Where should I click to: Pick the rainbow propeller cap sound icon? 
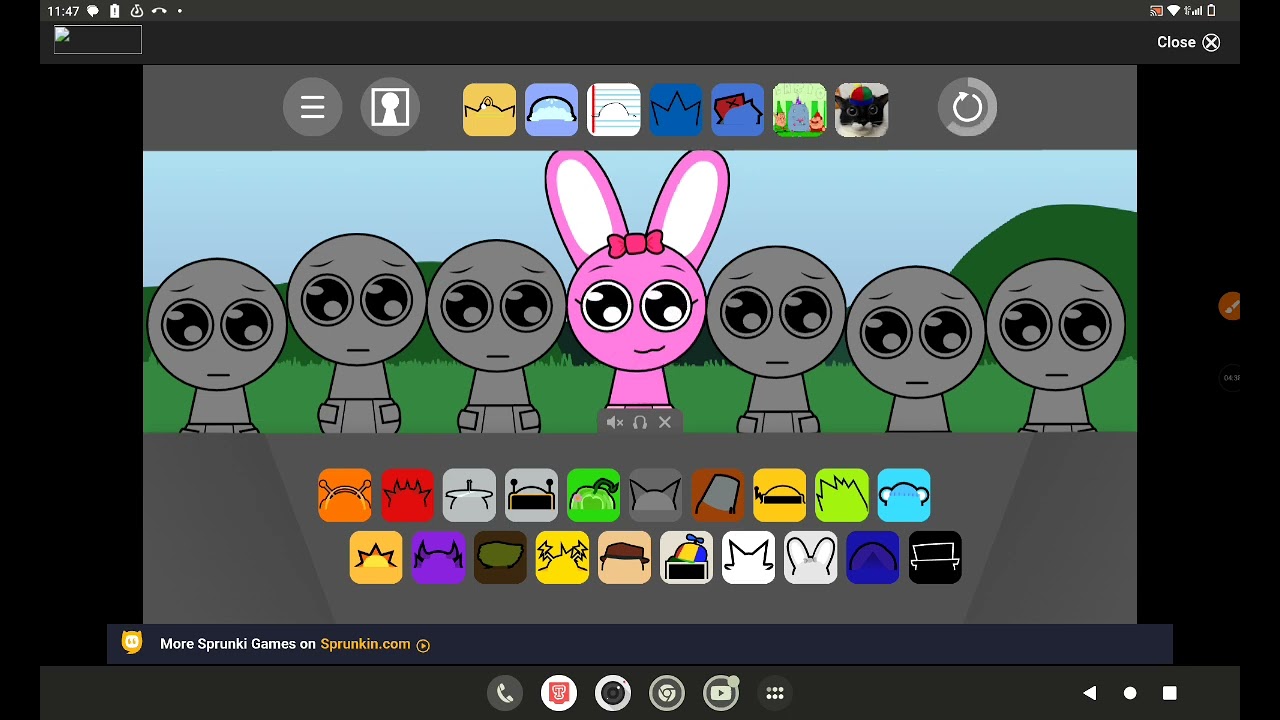pyautogui.click(x=686, y=557)
